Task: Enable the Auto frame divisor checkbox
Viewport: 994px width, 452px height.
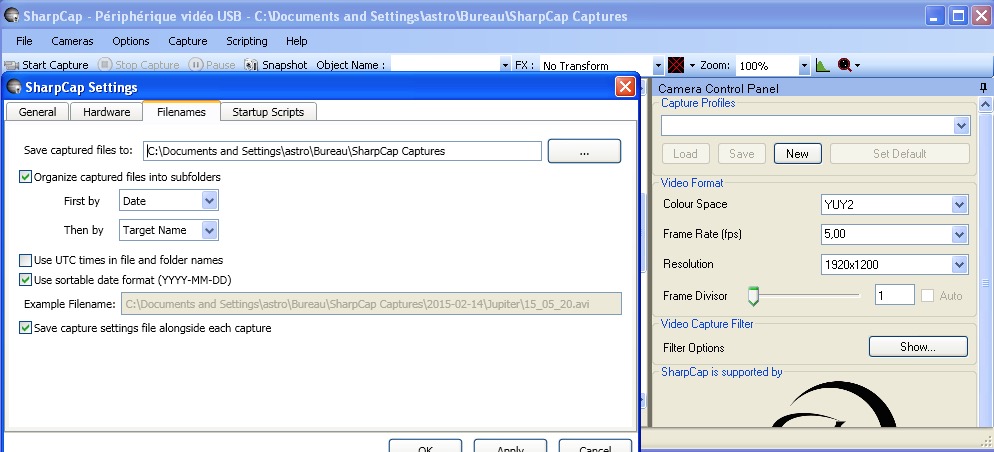Action: coord(927,295)
